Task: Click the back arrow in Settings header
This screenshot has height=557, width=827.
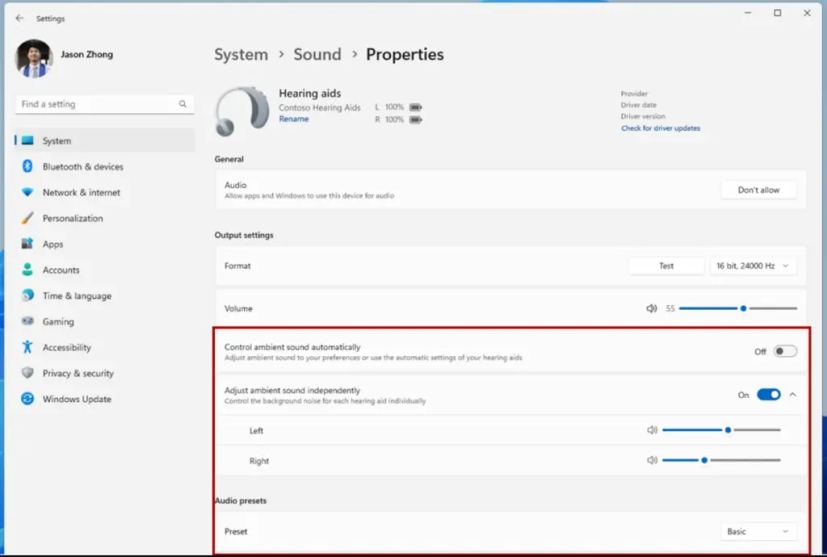Action: 19,18
